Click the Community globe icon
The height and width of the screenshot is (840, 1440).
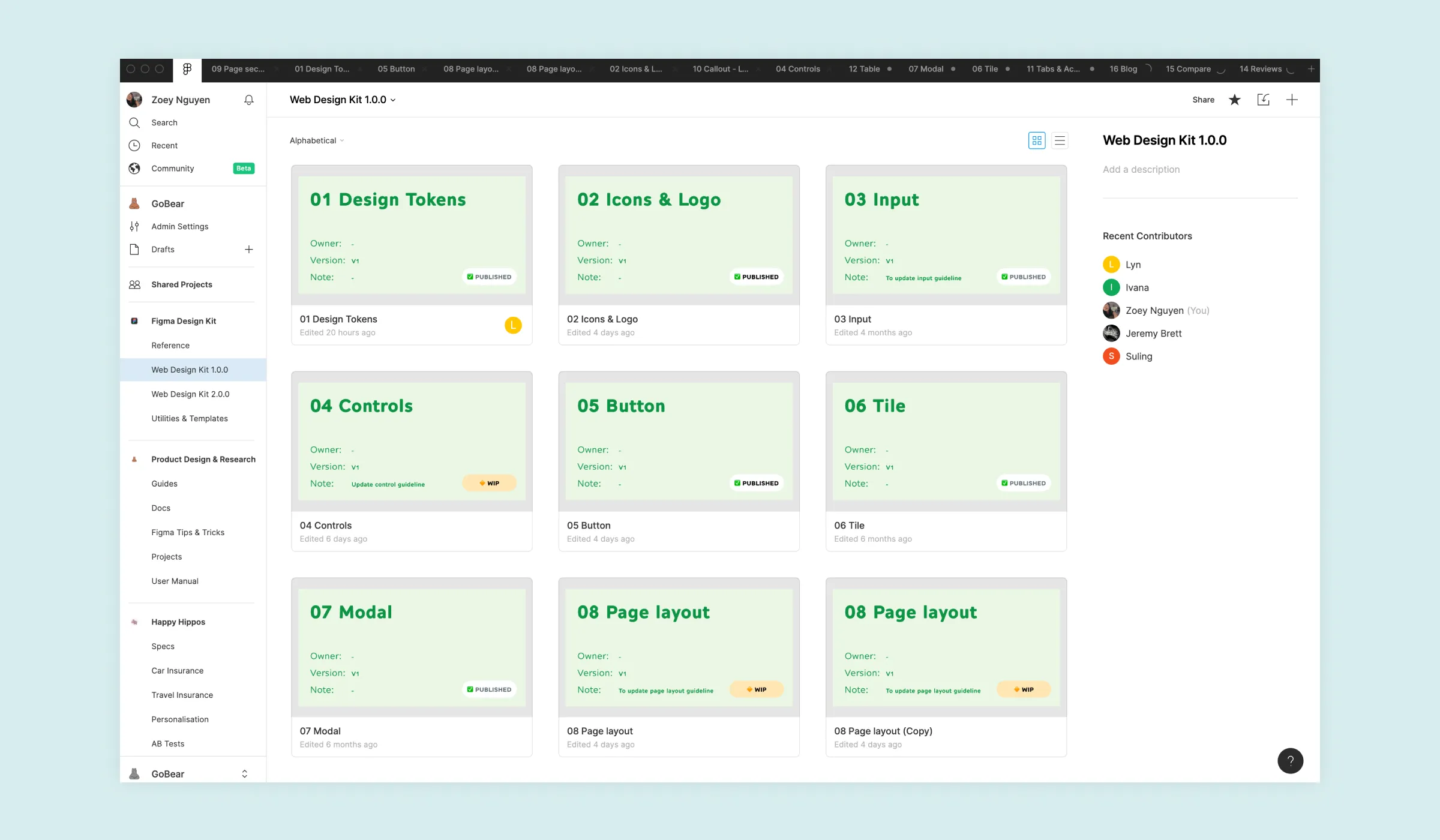pos(134,168)
